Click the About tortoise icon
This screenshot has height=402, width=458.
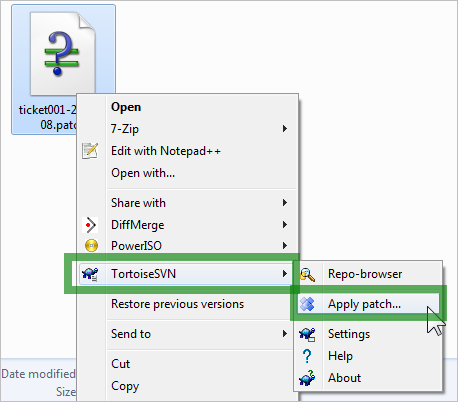(x=307, y=378)
